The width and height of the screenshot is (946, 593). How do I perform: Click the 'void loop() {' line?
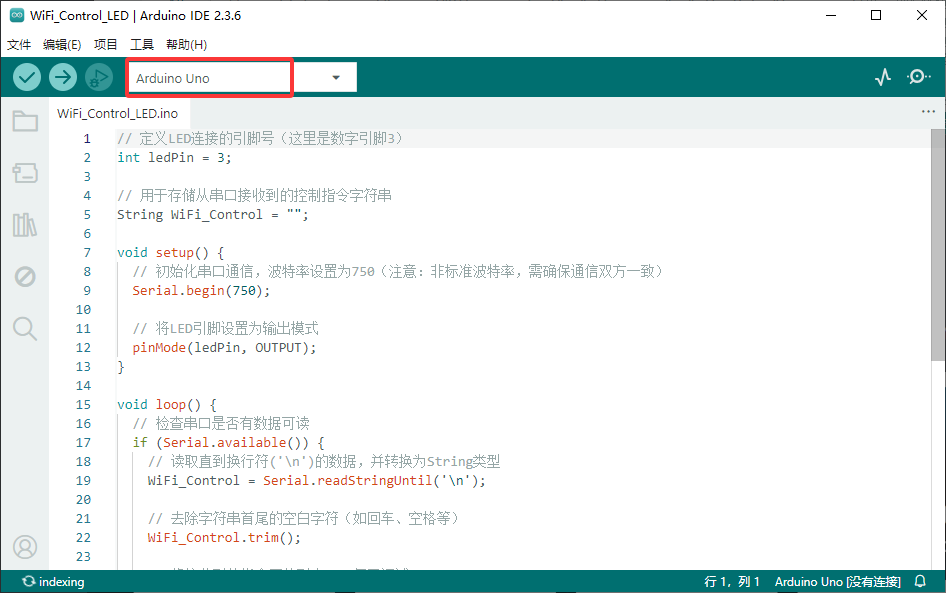coord(167,405)
